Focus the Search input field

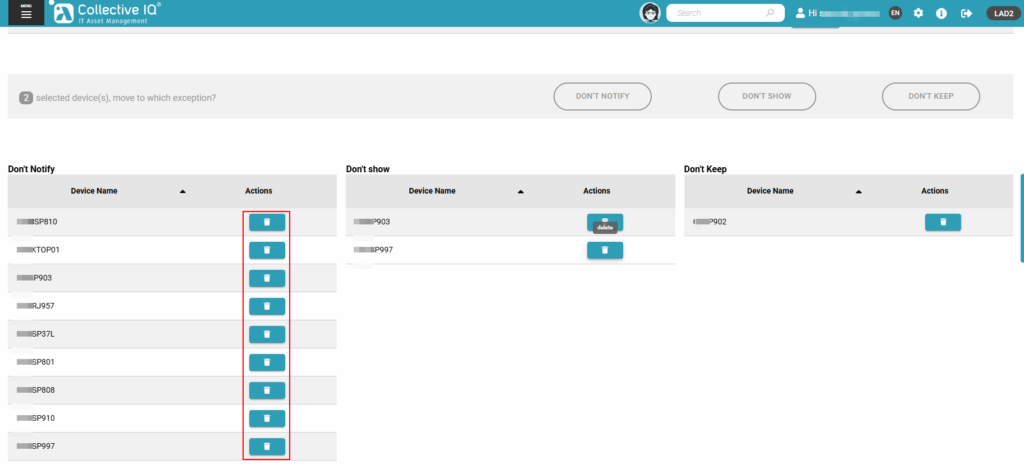tap(715, 13)
